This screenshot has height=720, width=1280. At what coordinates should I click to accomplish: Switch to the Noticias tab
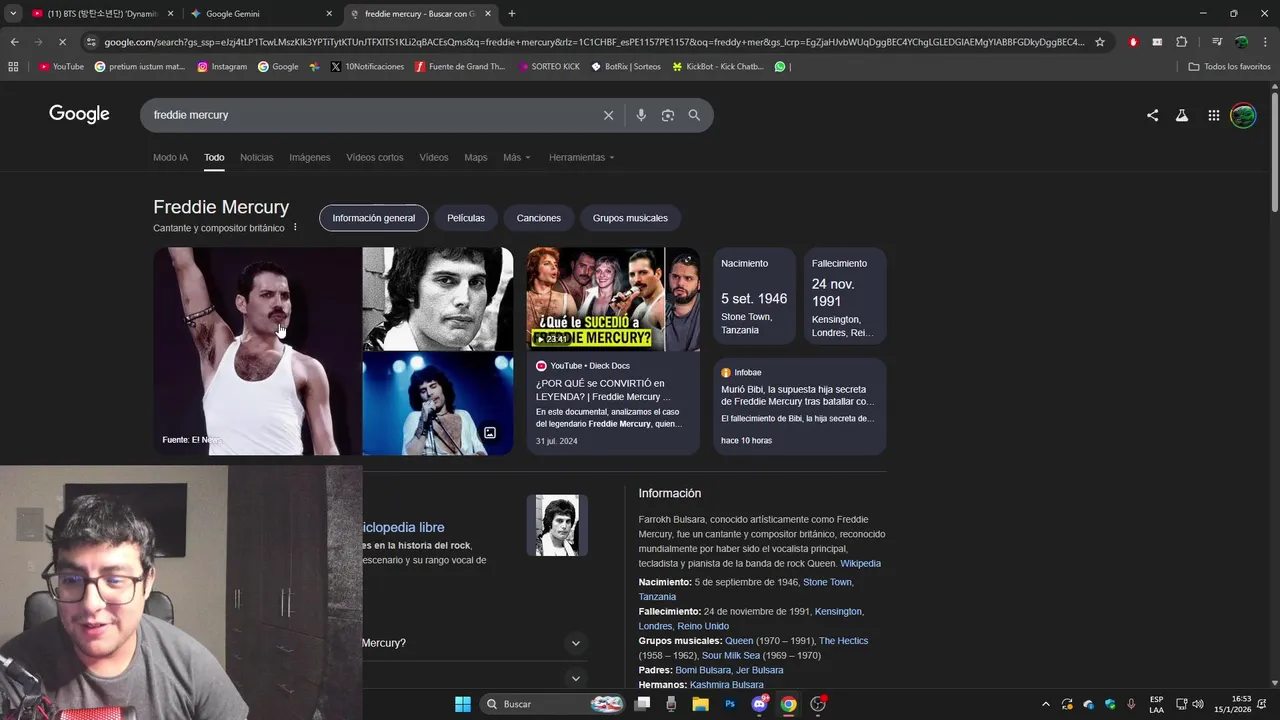tap(256, 157)
